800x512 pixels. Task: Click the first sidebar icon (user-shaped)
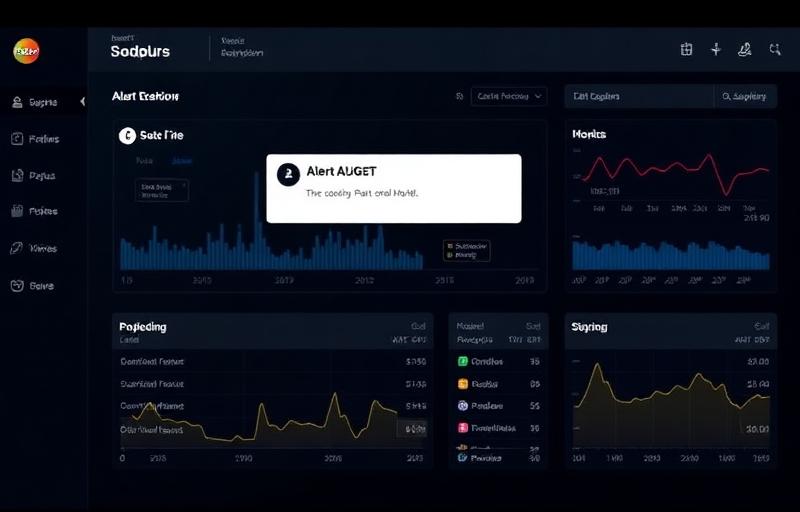(17, 102)
